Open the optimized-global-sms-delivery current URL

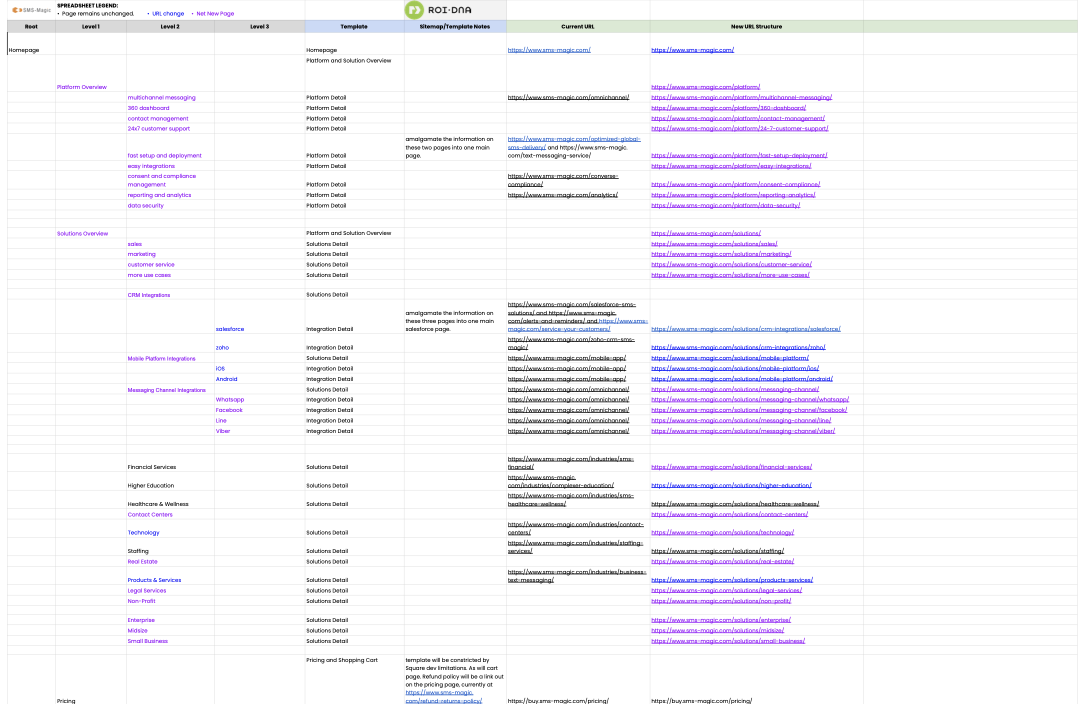(574, 143)
